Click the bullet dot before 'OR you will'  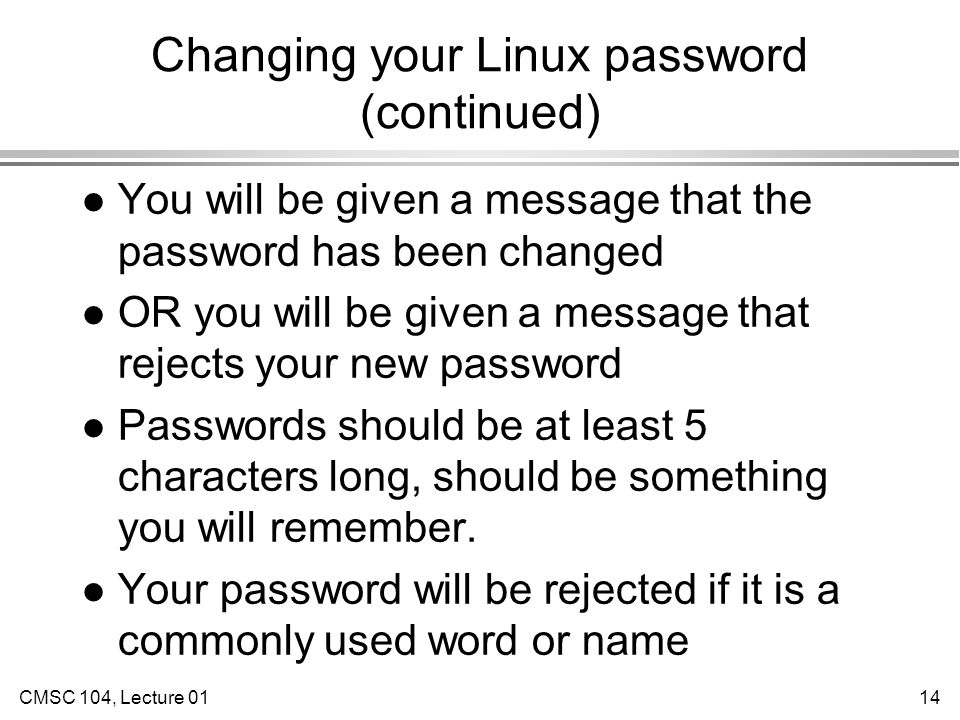click(94, 315)
